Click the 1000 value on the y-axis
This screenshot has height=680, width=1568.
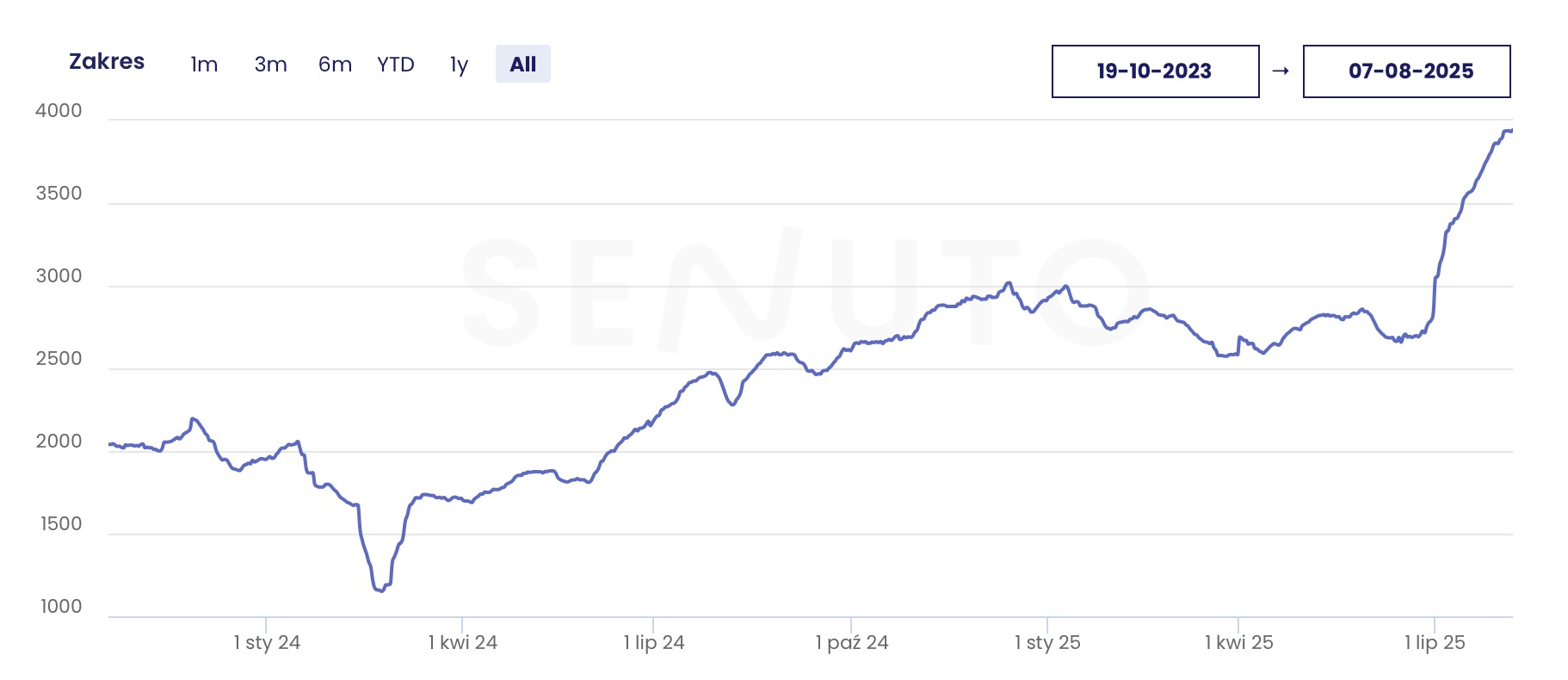click(x=61, y=607)
